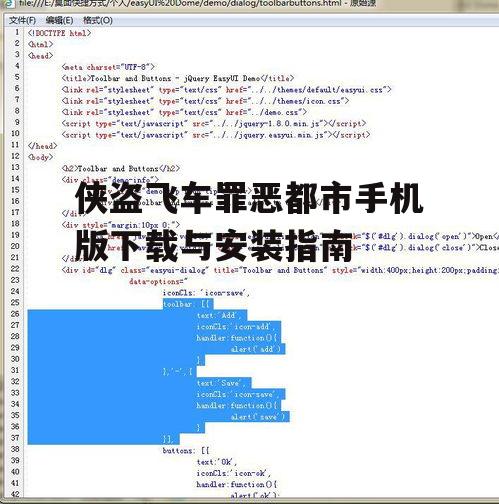The height and width of the screenshot is (504, 499).
Task: Click the icon.css stylesheet link line
Action: pos(205,101)
